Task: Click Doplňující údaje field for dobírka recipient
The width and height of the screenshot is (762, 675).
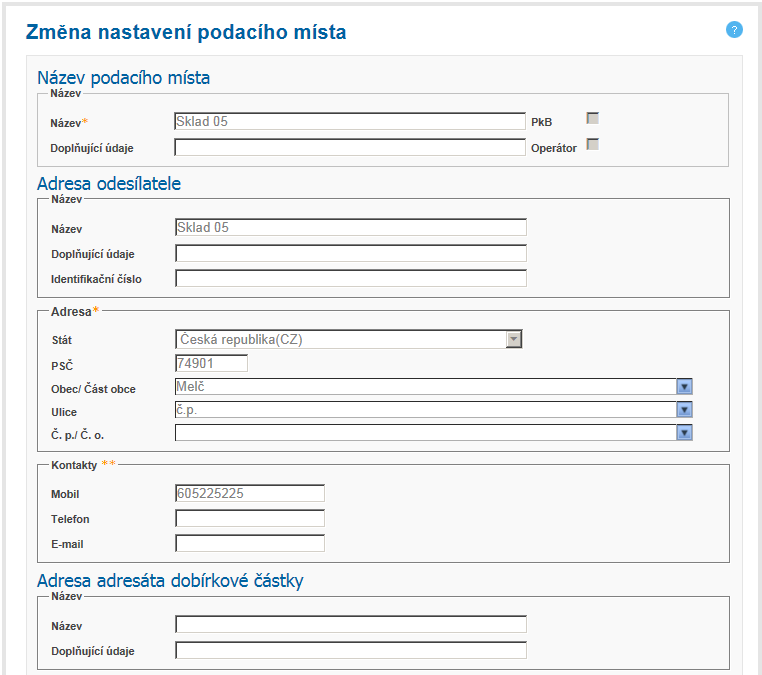Action: tap(350, 651)
